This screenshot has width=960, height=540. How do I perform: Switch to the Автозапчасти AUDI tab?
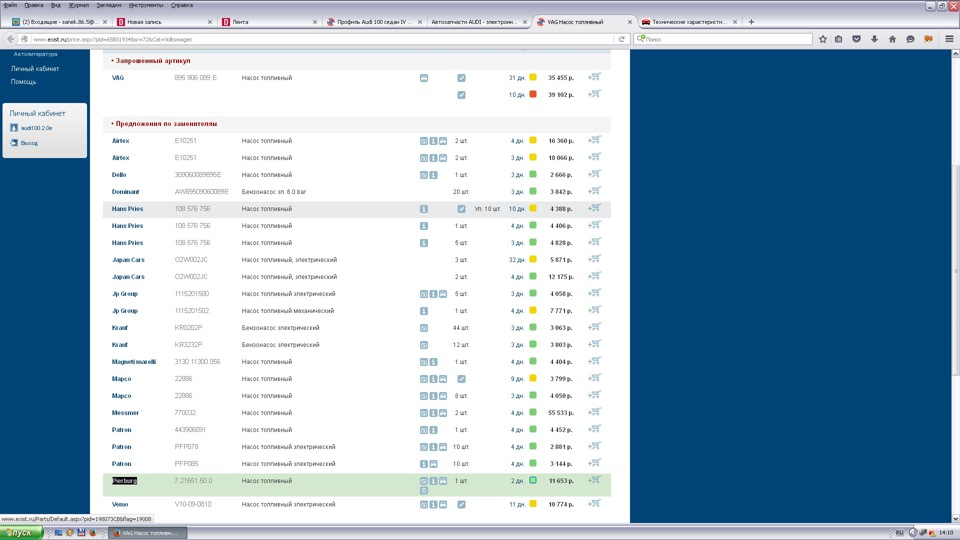[x=478, y=22]
